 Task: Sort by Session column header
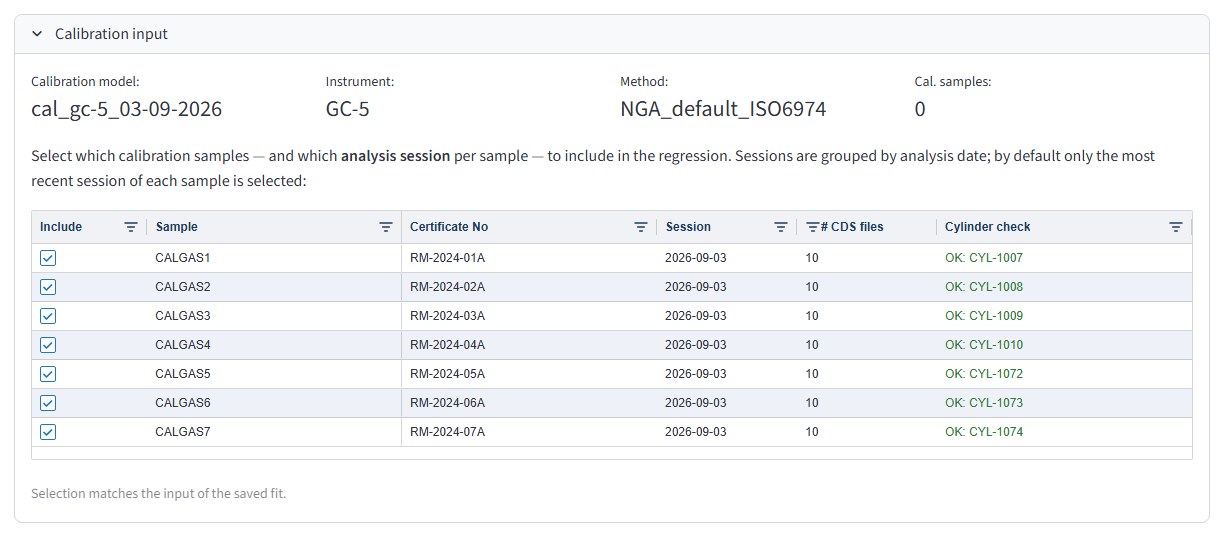(688, 227)
